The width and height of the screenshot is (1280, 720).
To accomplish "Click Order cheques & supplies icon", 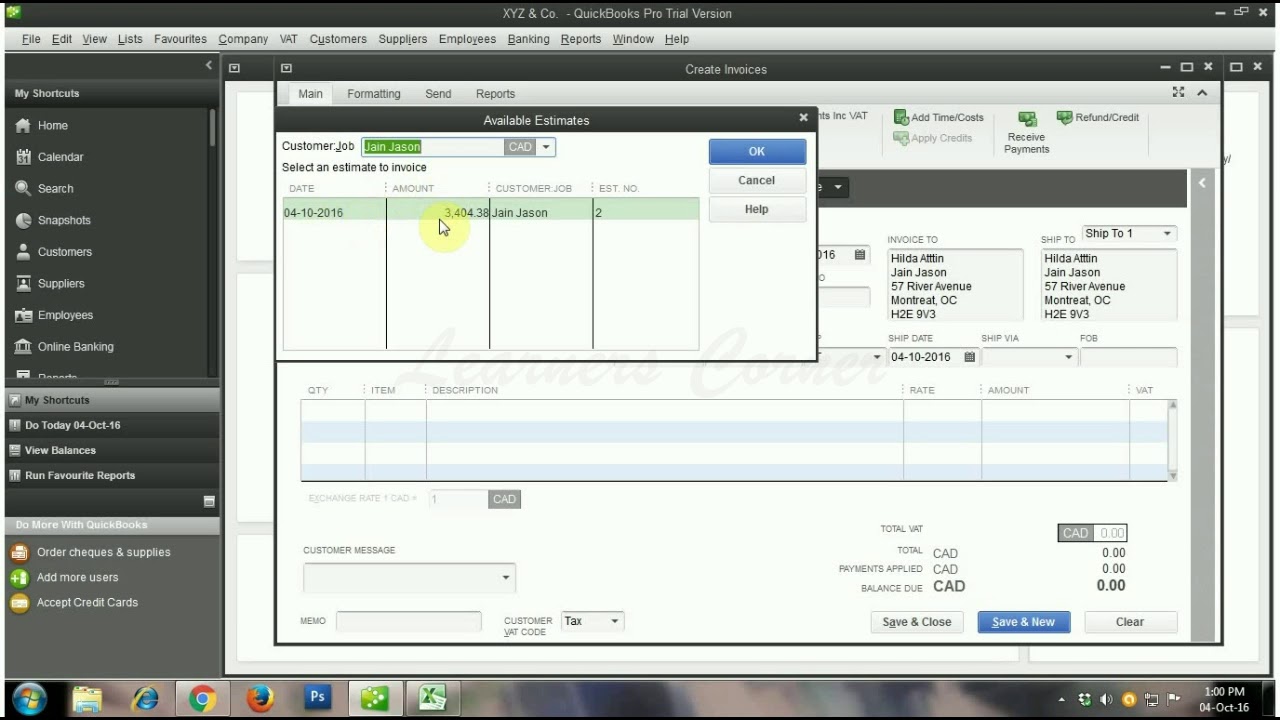I will point(19,552).
